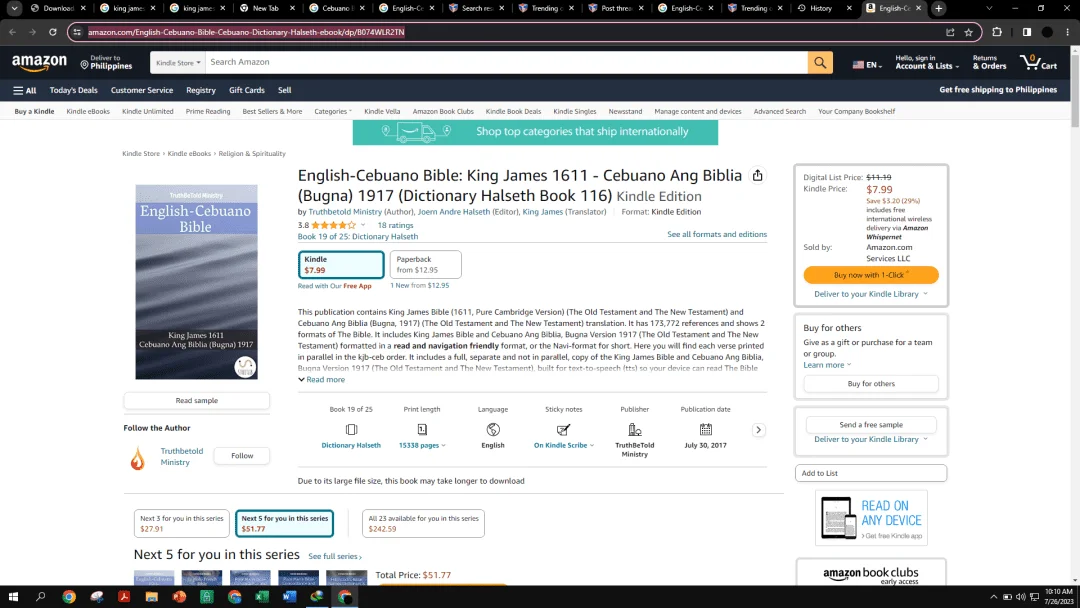Open the Categories dropdown in Kindle nav
Image resolution: width=1080 pixels, height=608 pixels.
coord(333,112)
